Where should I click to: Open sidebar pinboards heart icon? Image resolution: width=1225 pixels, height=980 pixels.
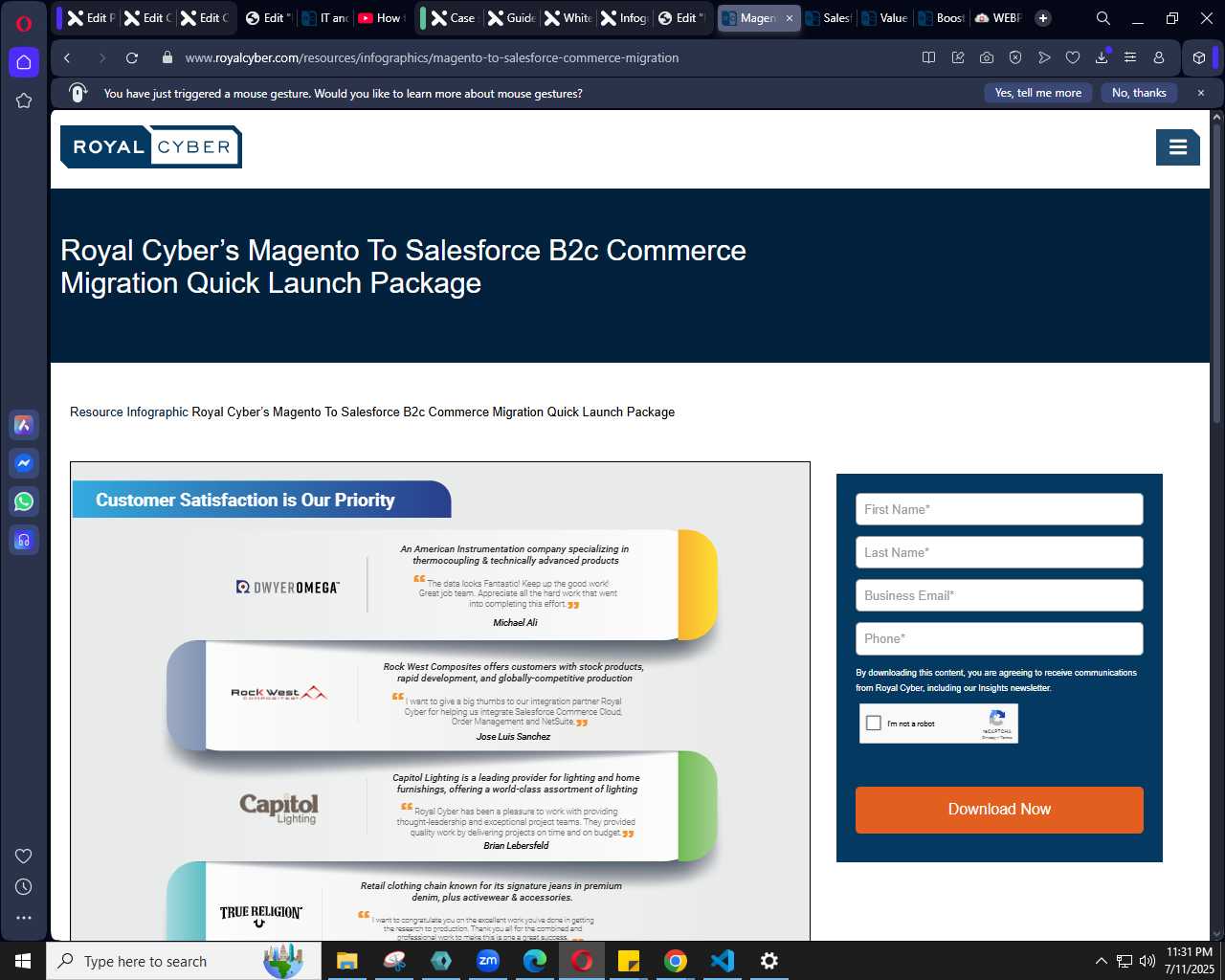coord(24,856)
